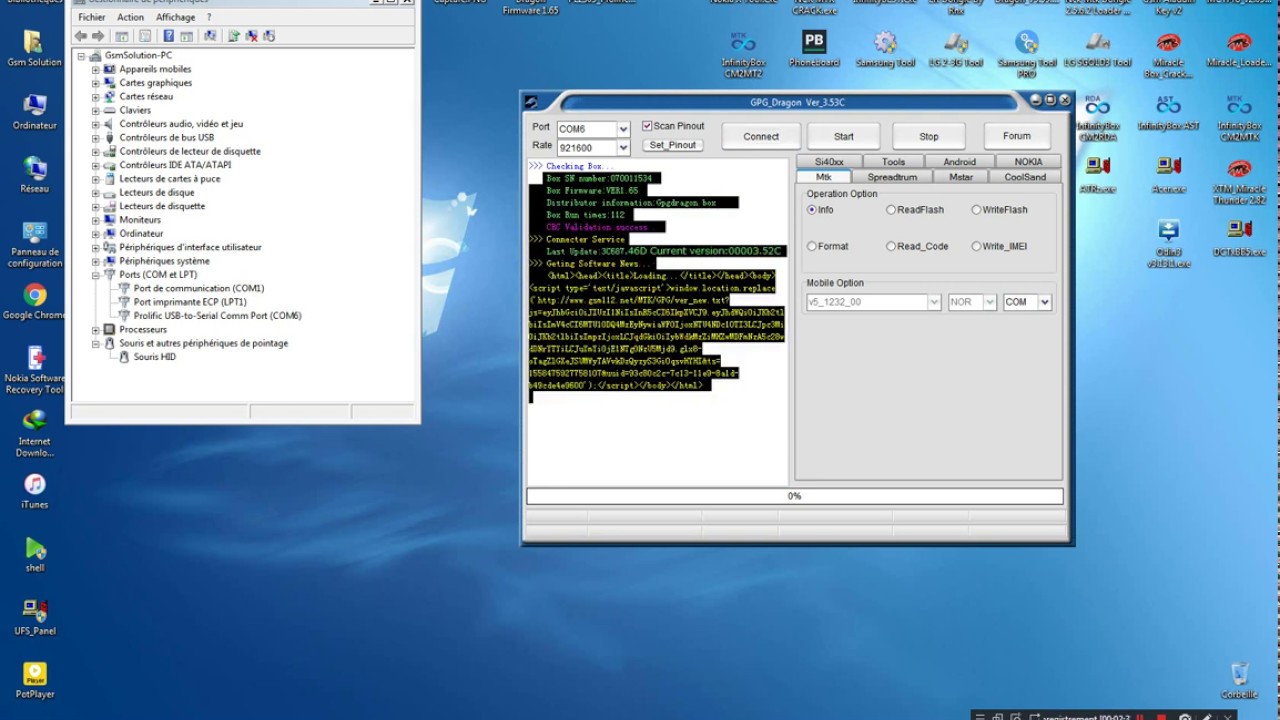Image resolution: width=1280 pixels, height=720 pixels.
Task: Switch to the Android tab
Action: tap(959, 162)
